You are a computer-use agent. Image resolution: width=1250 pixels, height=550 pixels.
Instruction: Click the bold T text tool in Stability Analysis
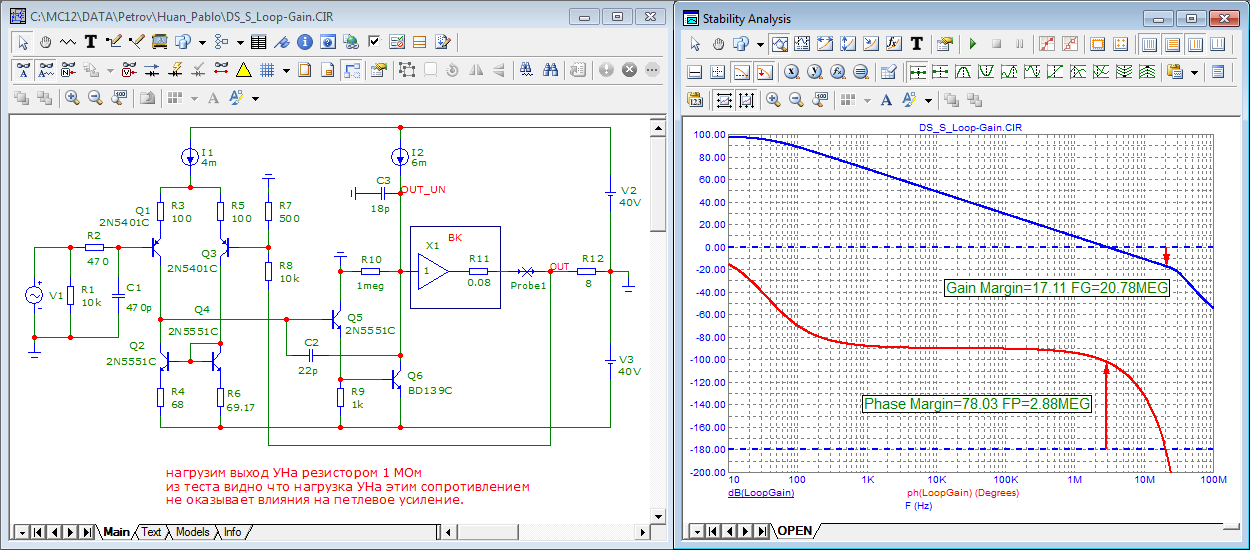pyautogui.click(x=916, y=44)
